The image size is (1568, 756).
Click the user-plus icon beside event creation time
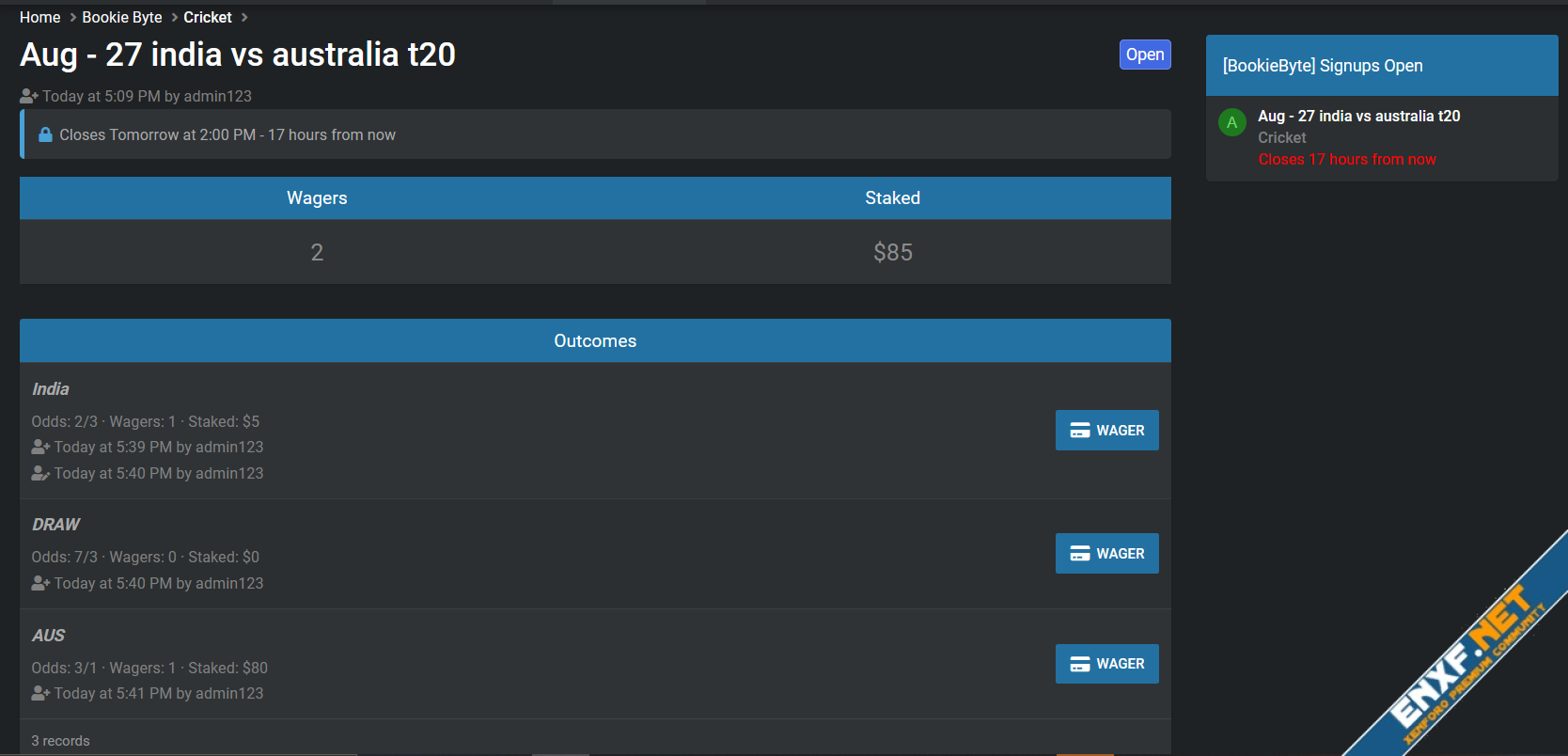coord(29,96)
